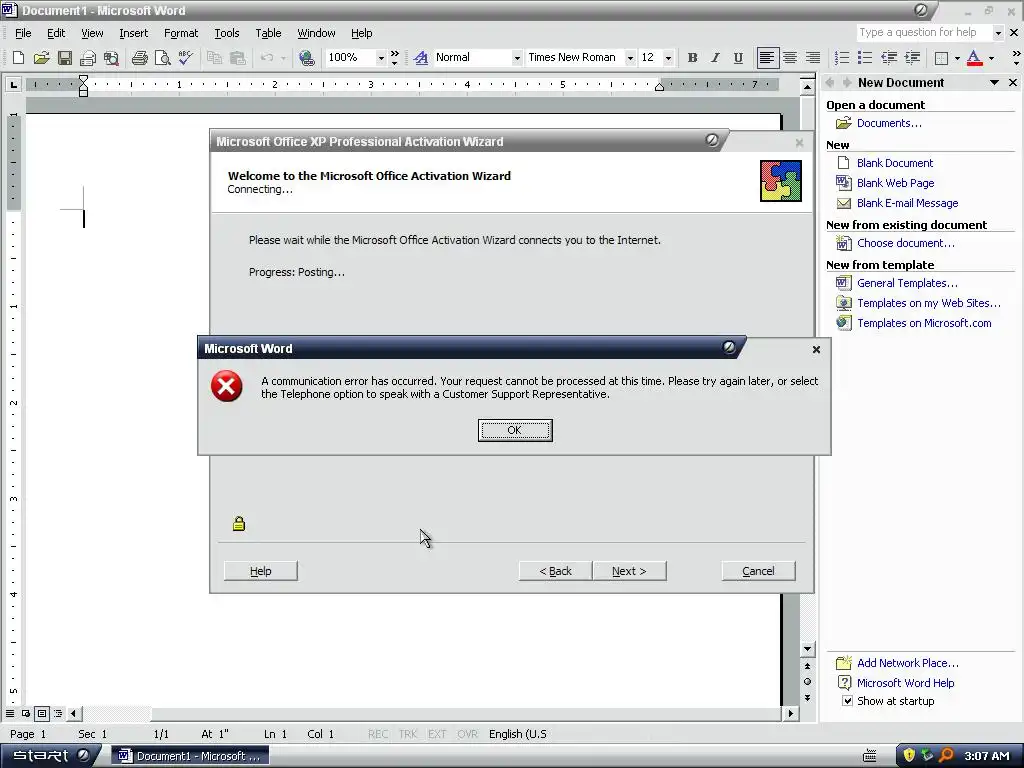Viewport: 1024px width, 768px height.
Task: Click the Save diskette toolbar icon
Action: point(65,58)
